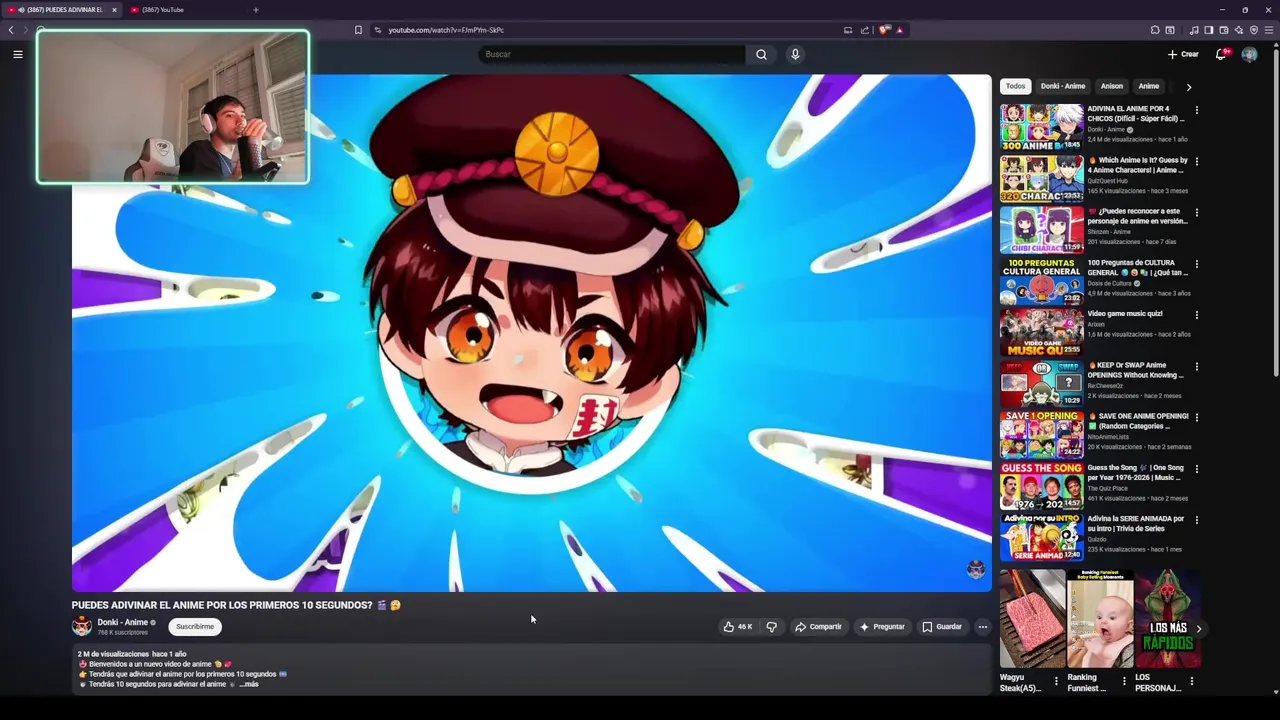Click the Brave Rewards triangle icon

(x=900, y=30)
